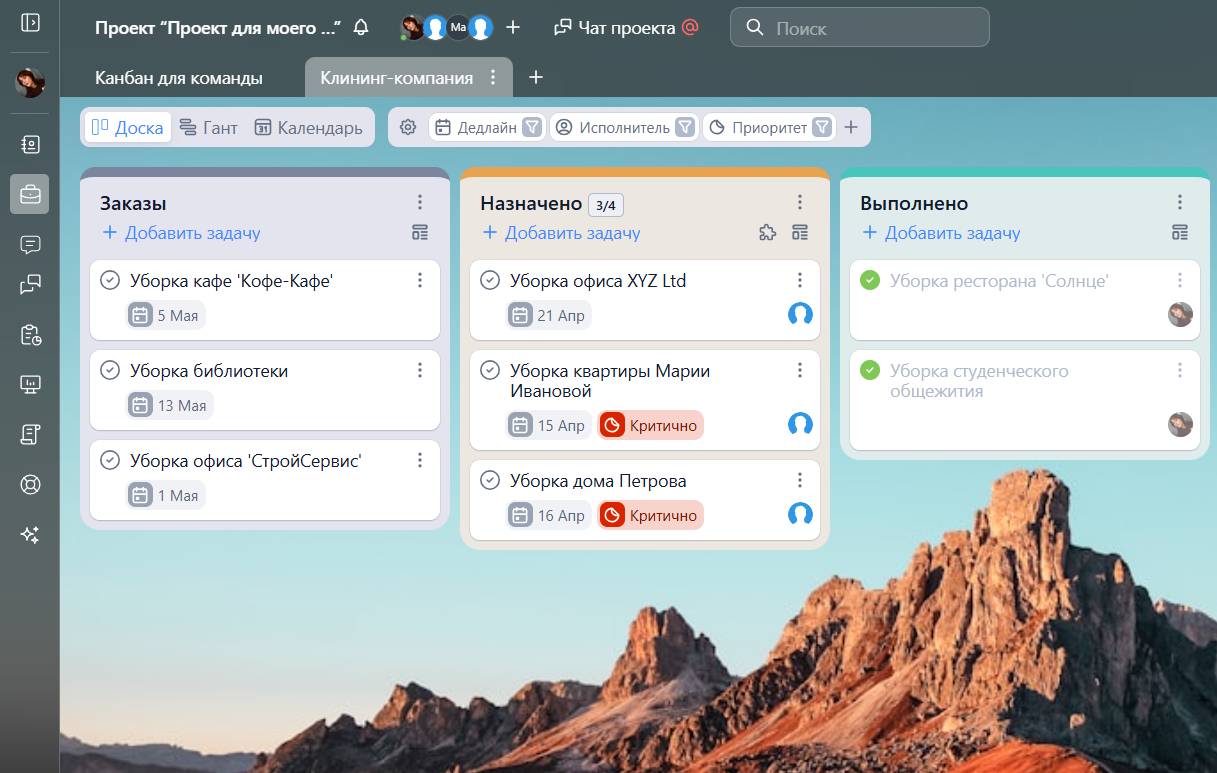Image resolution: width=1217 pixels, height=773 pixels.
Task: Open Чат проекта
Action: click(626, 28)
